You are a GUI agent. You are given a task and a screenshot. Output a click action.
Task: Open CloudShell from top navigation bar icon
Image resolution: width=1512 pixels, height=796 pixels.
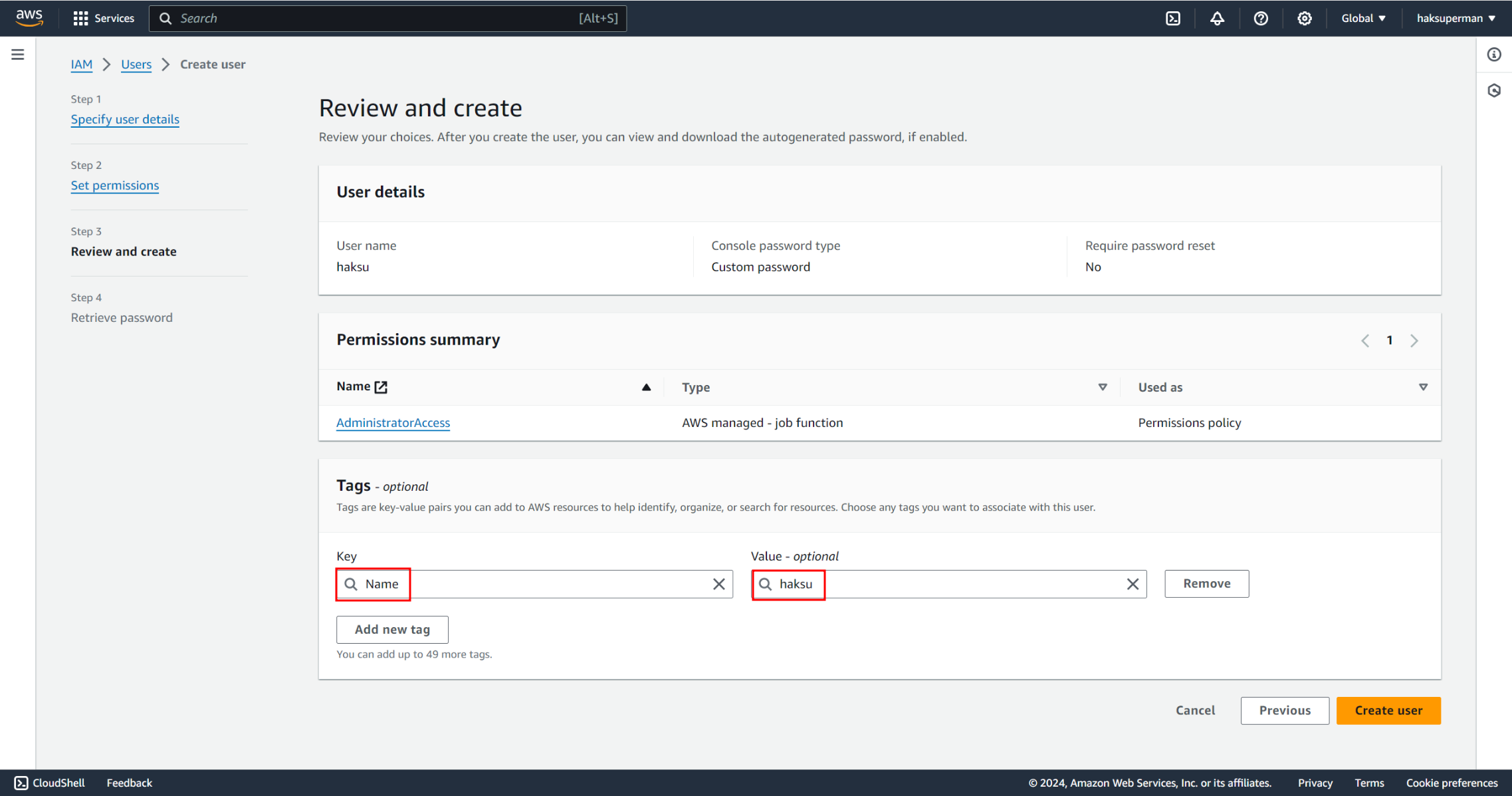click(x=1173, y=18)
